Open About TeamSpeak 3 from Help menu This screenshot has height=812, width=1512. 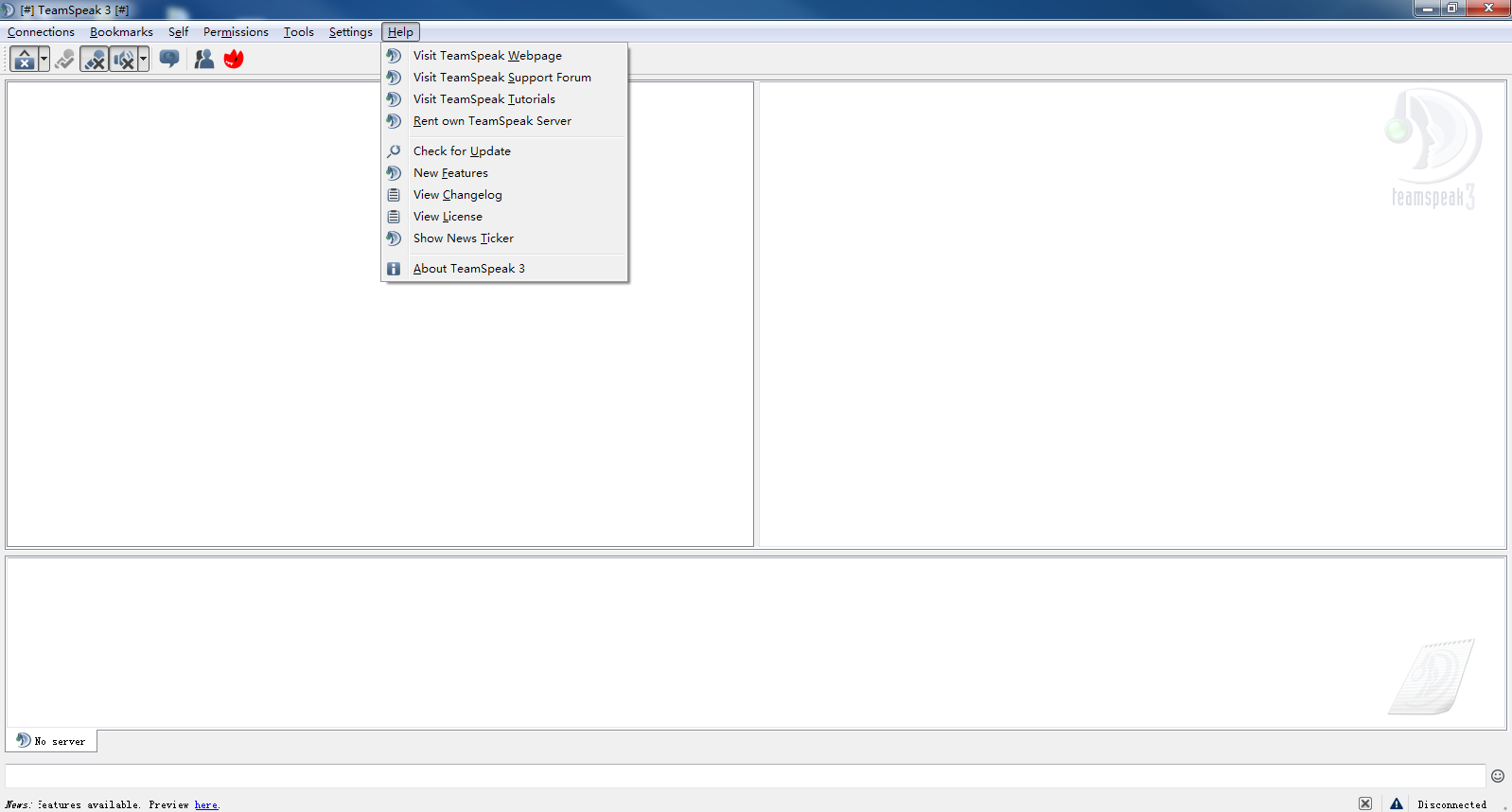[468, 269]
